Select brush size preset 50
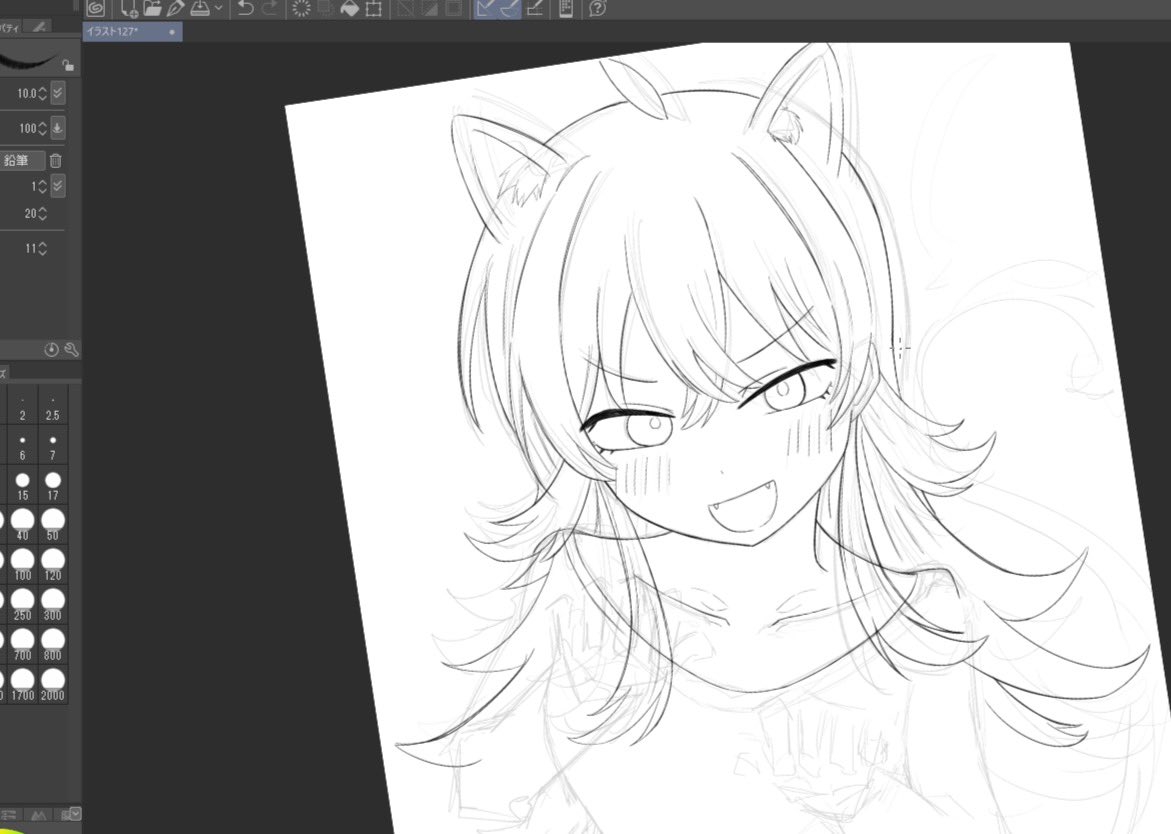The height and width of the screenshot is (834, 1171). [x=52, y=525]
